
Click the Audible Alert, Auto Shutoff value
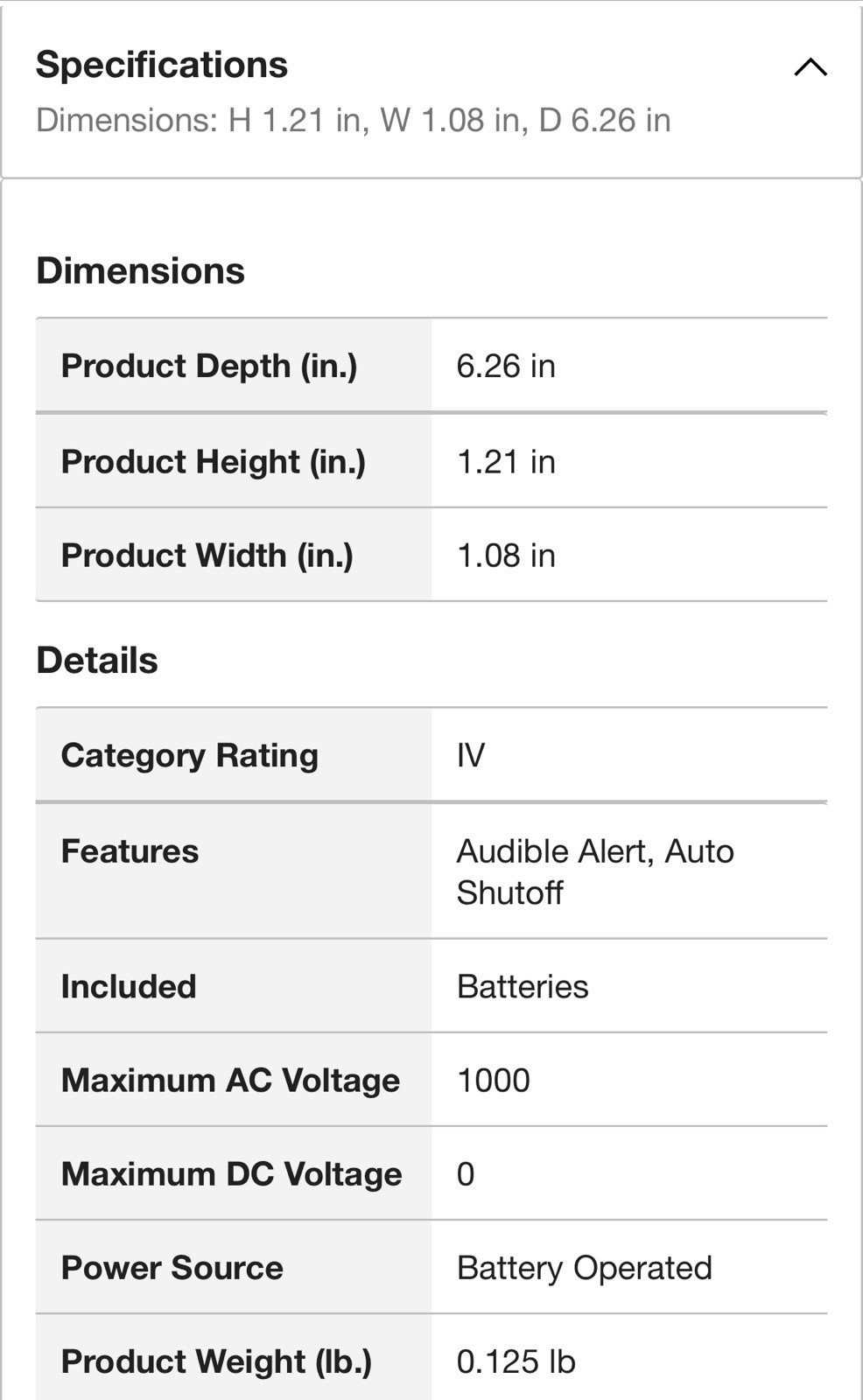pyautogui.click(x=595, y=871)
